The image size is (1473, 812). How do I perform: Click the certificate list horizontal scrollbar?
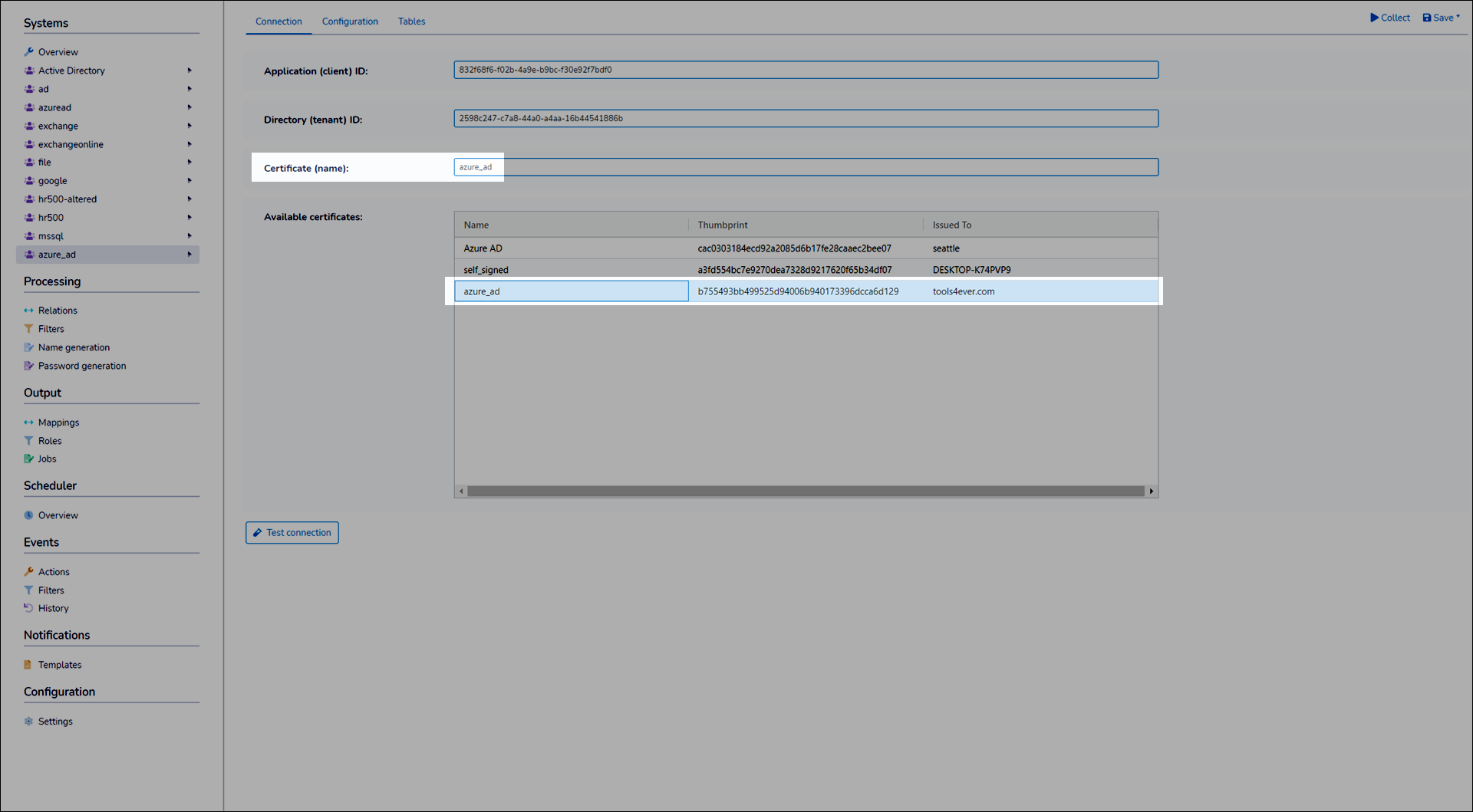click(806, 491)
